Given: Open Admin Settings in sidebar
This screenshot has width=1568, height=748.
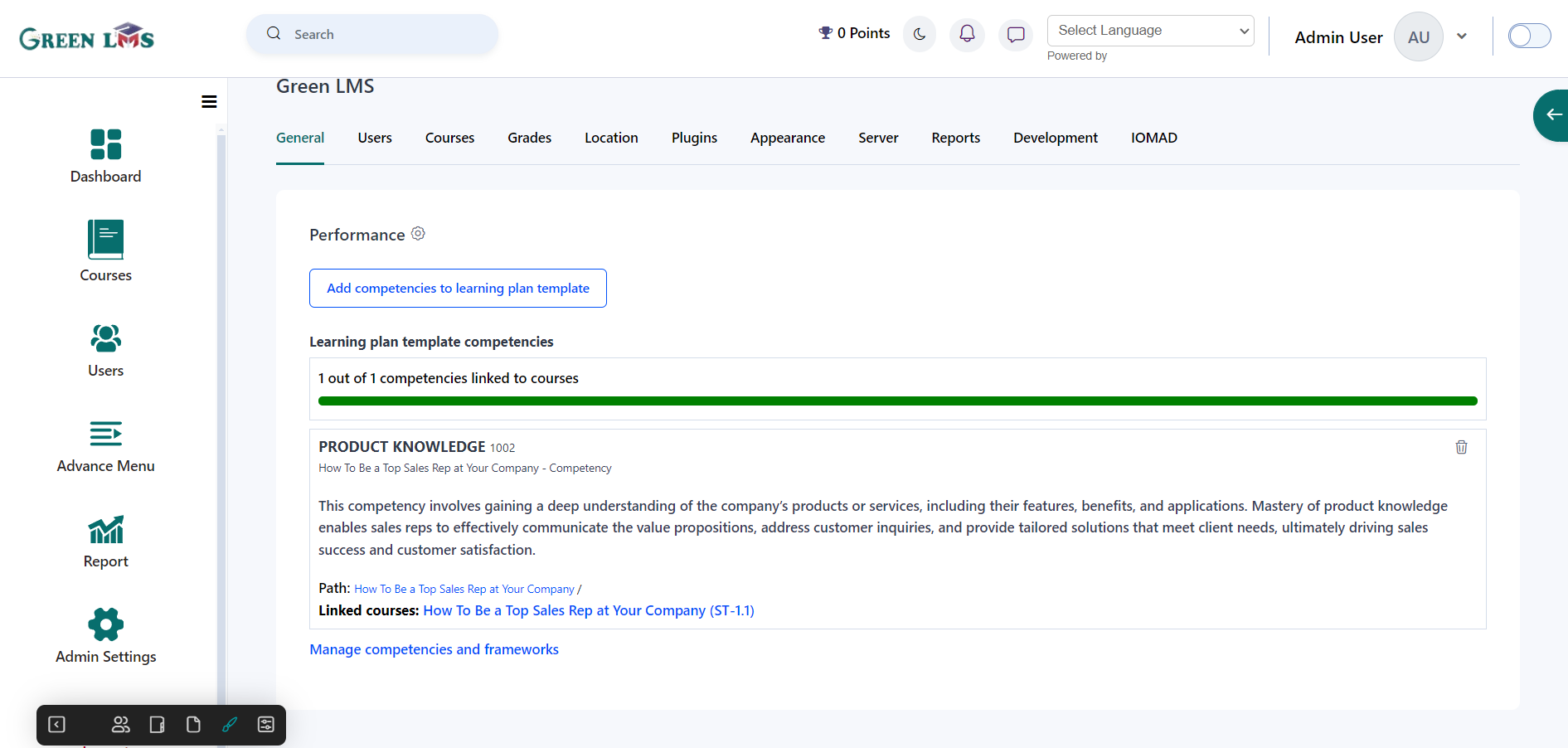Looking at the screenshot, I should 106,636.
